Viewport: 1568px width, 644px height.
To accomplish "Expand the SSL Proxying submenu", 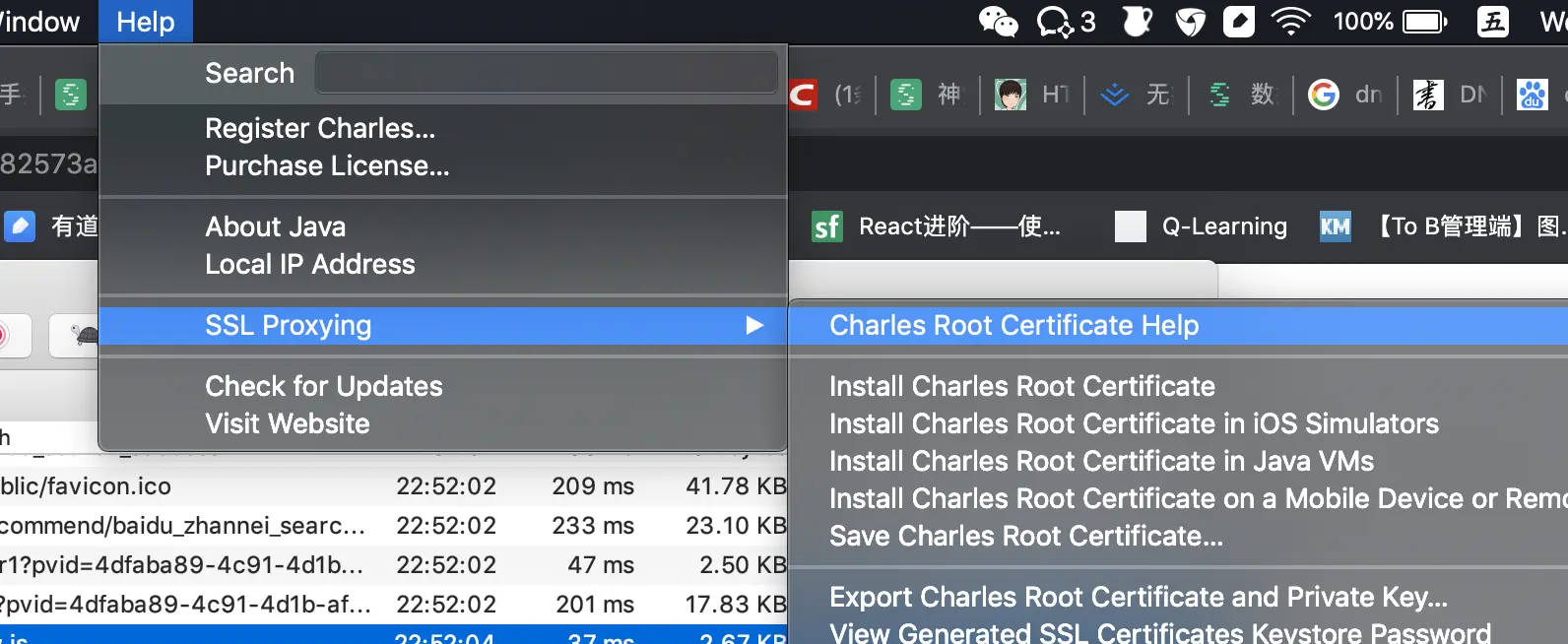I will (x=443, y=326).
